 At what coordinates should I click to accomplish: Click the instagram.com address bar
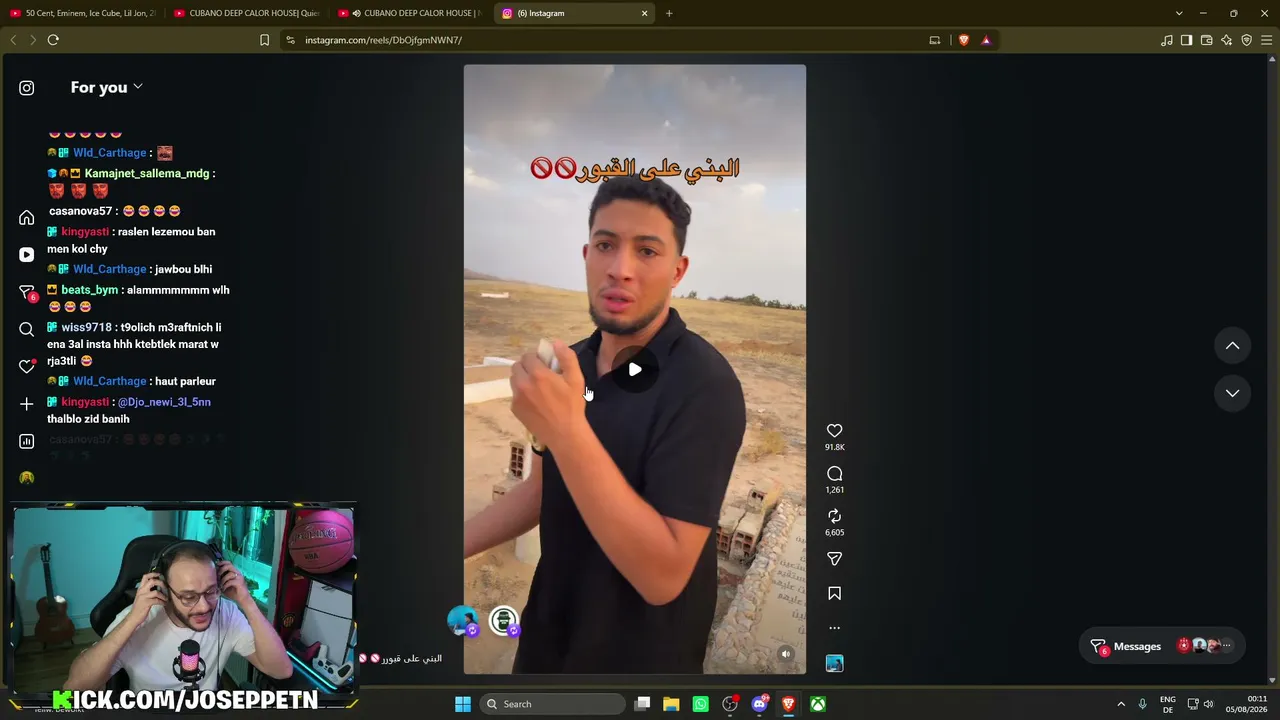click(600, 40)
